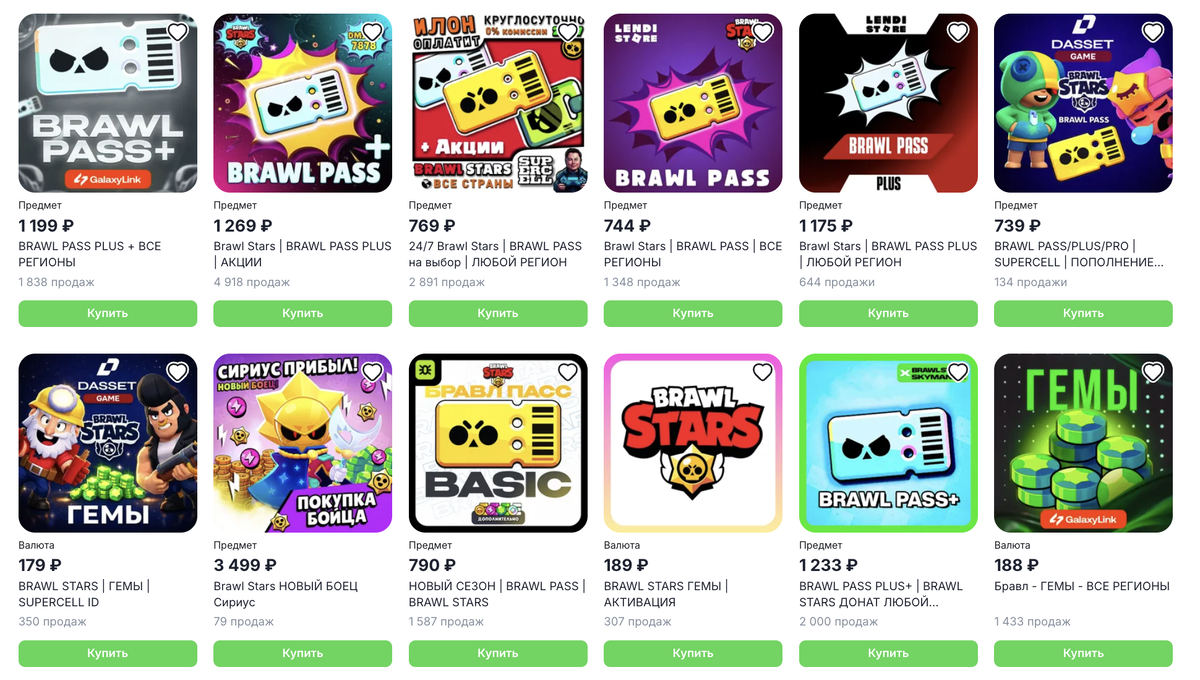Screen dimensions: 1200x680
Task: Open the Brawl Stars logo thumbnail
Action: click(x=693, y=443)
